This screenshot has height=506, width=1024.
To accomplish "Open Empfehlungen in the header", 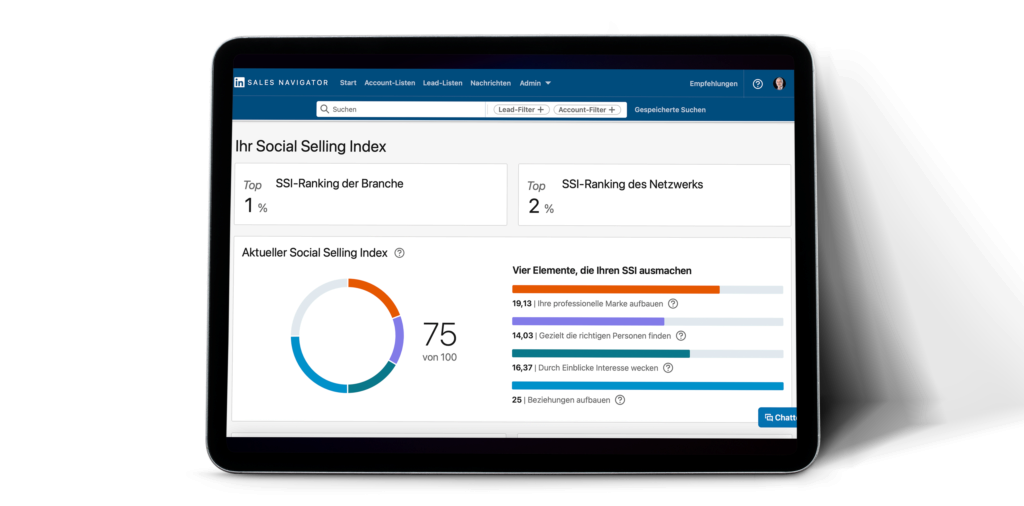I will pyautogui.click(x=713, y=84).
